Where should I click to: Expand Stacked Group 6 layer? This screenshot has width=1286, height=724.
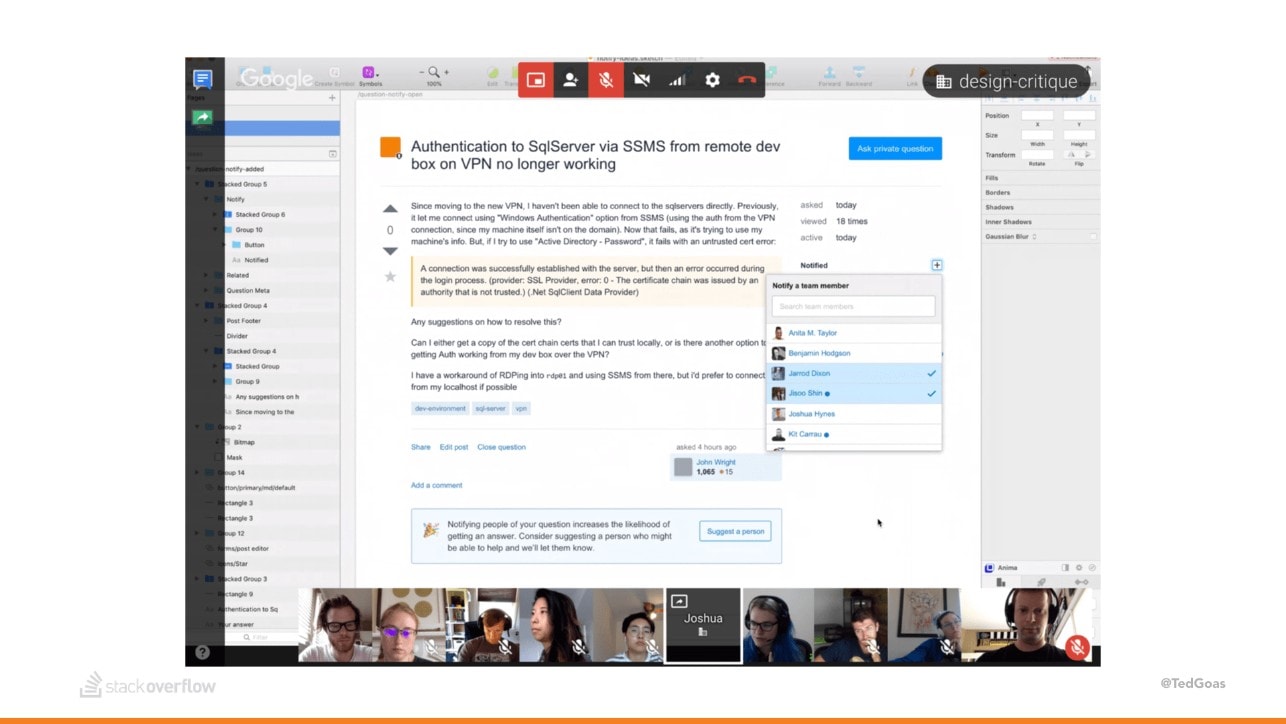215,214
